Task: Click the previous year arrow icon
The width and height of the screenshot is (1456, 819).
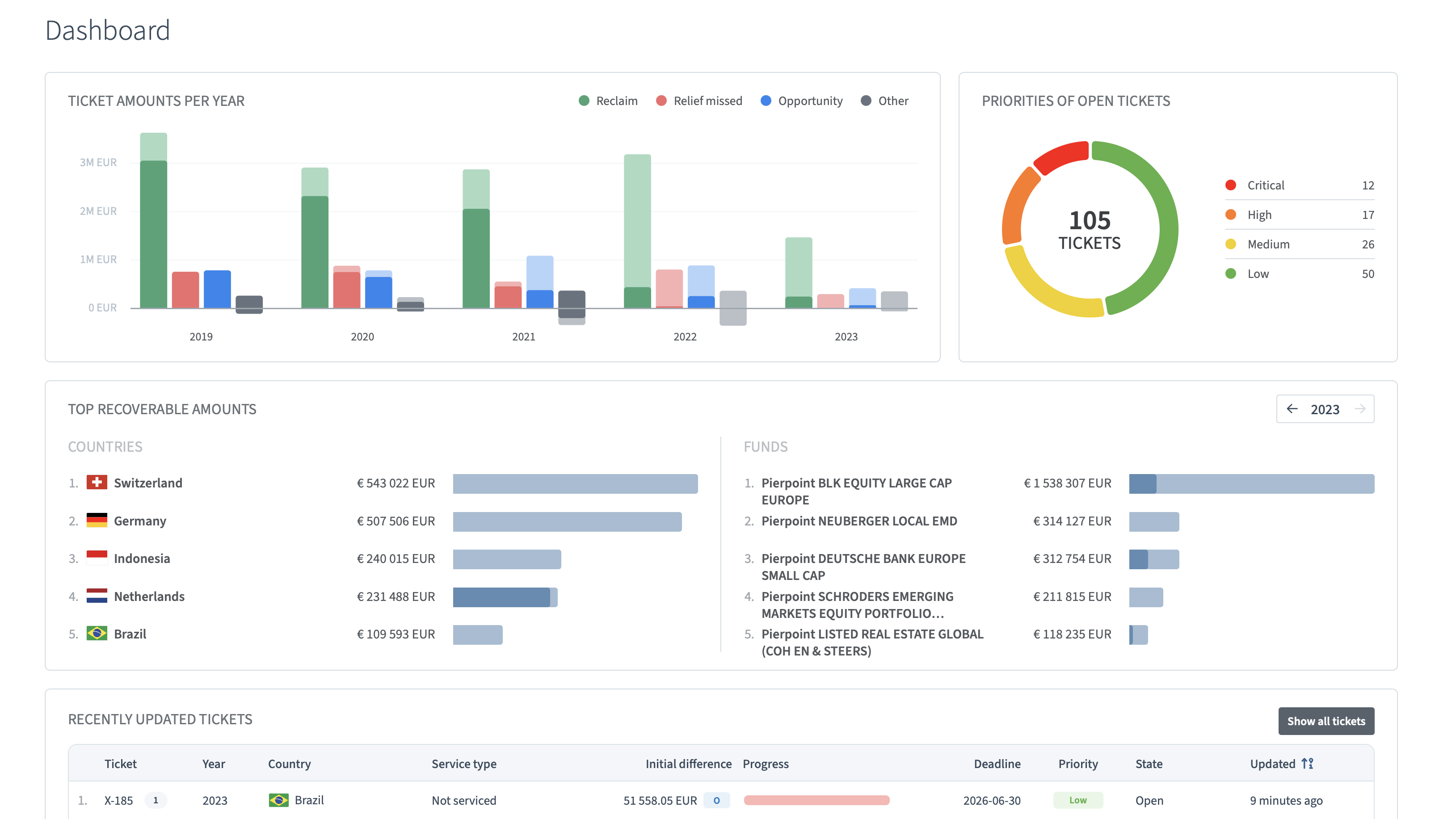Action: (1292, 409)
